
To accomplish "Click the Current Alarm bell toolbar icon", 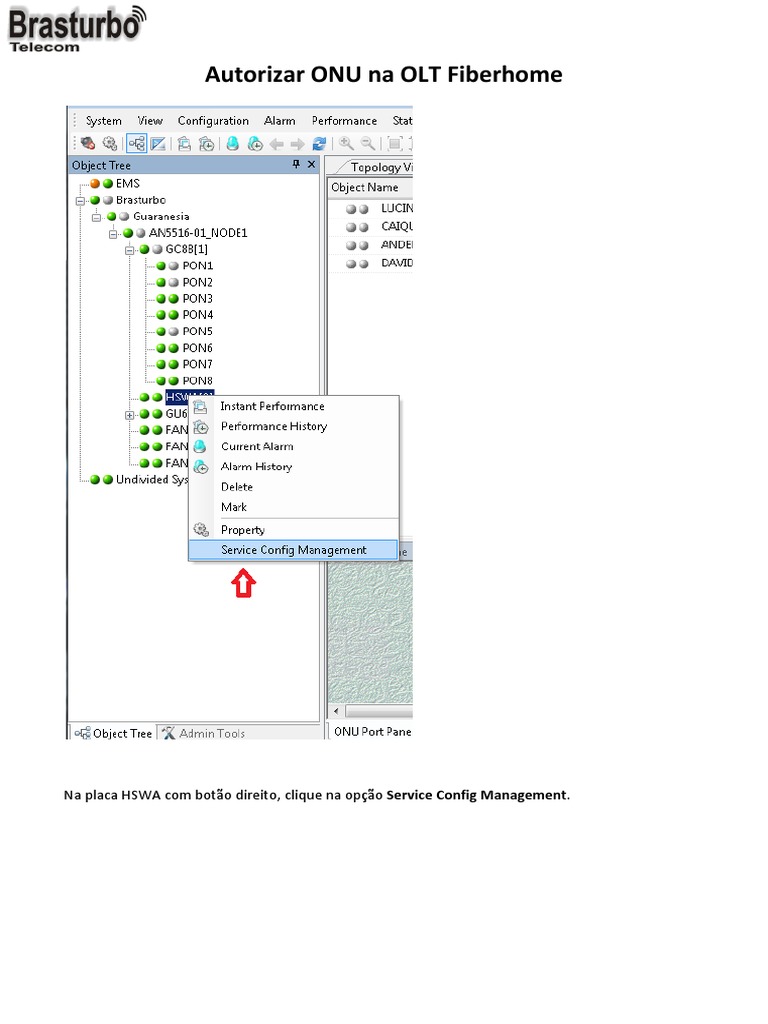I will [232, 143].
